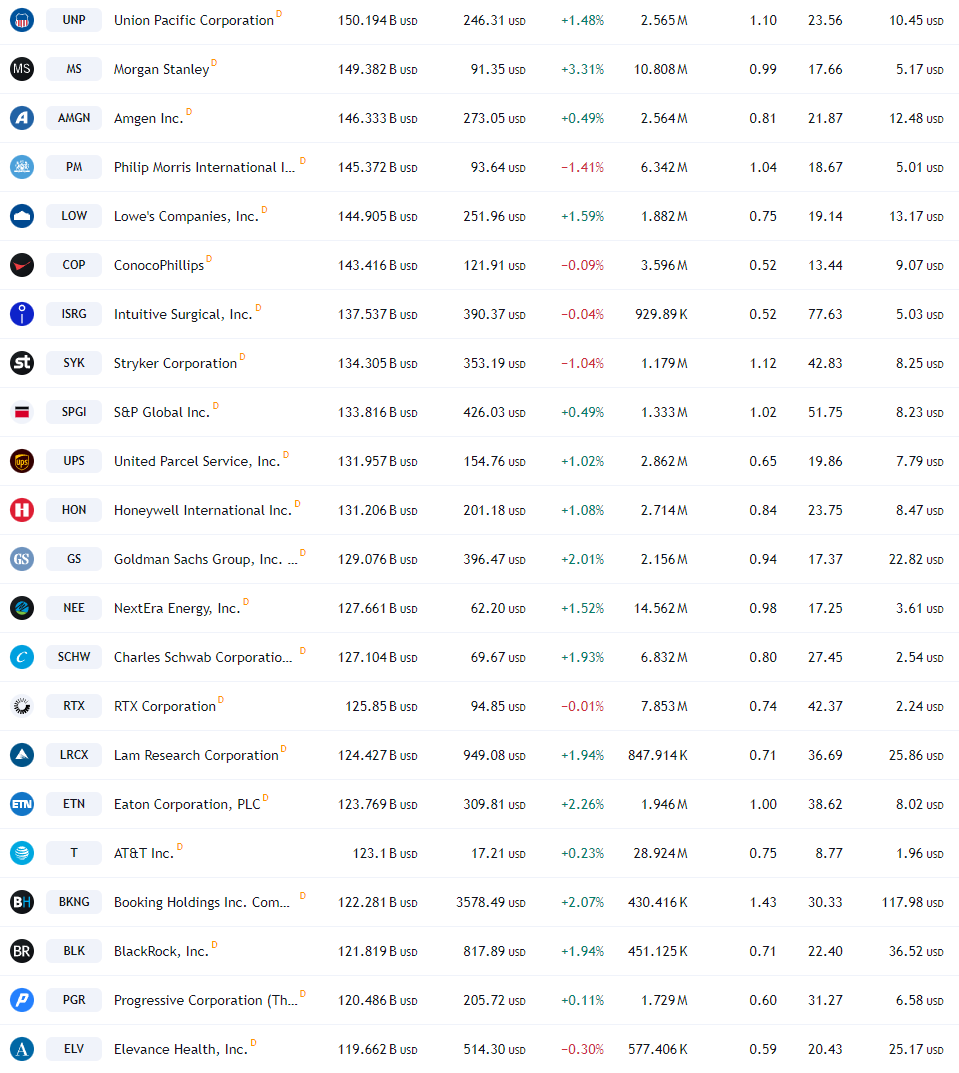Click the Charles Schwab logo icon

pyautogui.click(x=22, y=657)
